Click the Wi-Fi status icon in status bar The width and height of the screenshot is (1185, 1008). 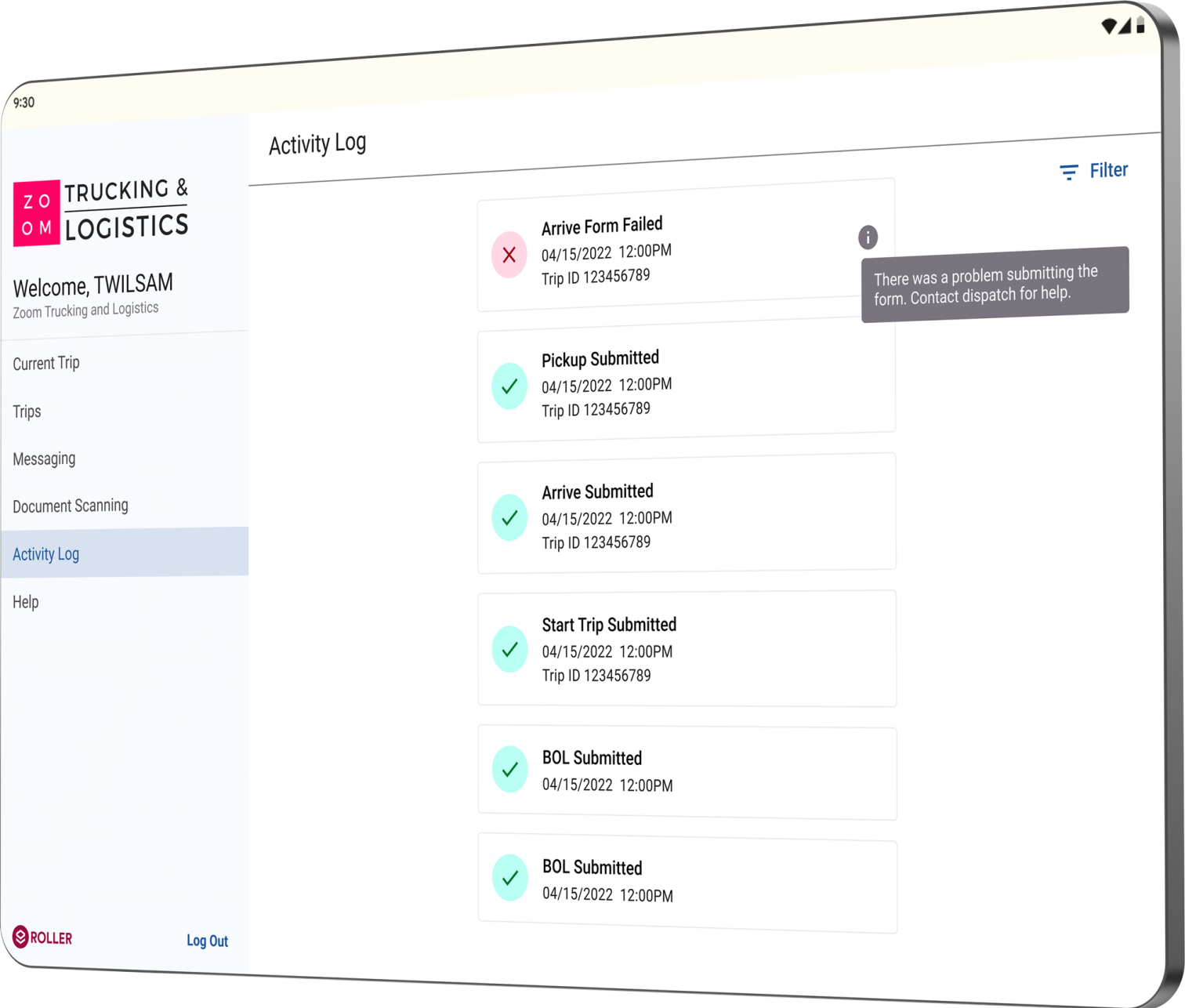(1108, 27)
